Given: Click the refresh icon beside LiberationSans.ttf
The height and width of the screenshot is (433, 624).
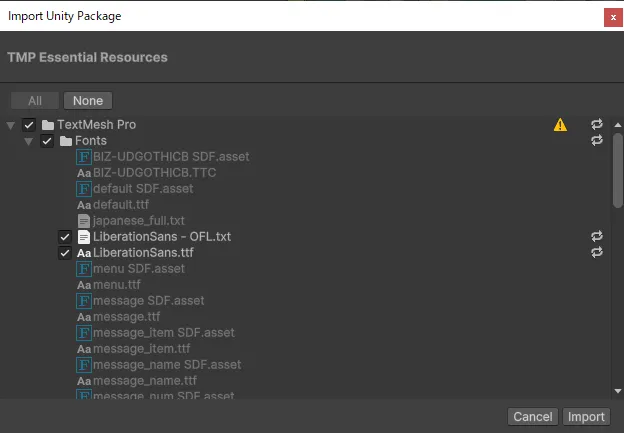Looking at the screenshot, I should pos(597,253).
